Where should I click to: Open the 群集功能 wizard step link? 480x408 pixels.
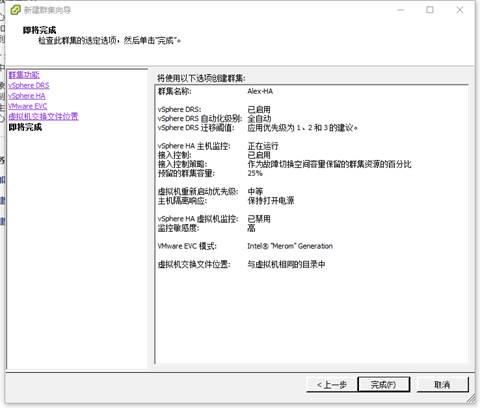24,75
